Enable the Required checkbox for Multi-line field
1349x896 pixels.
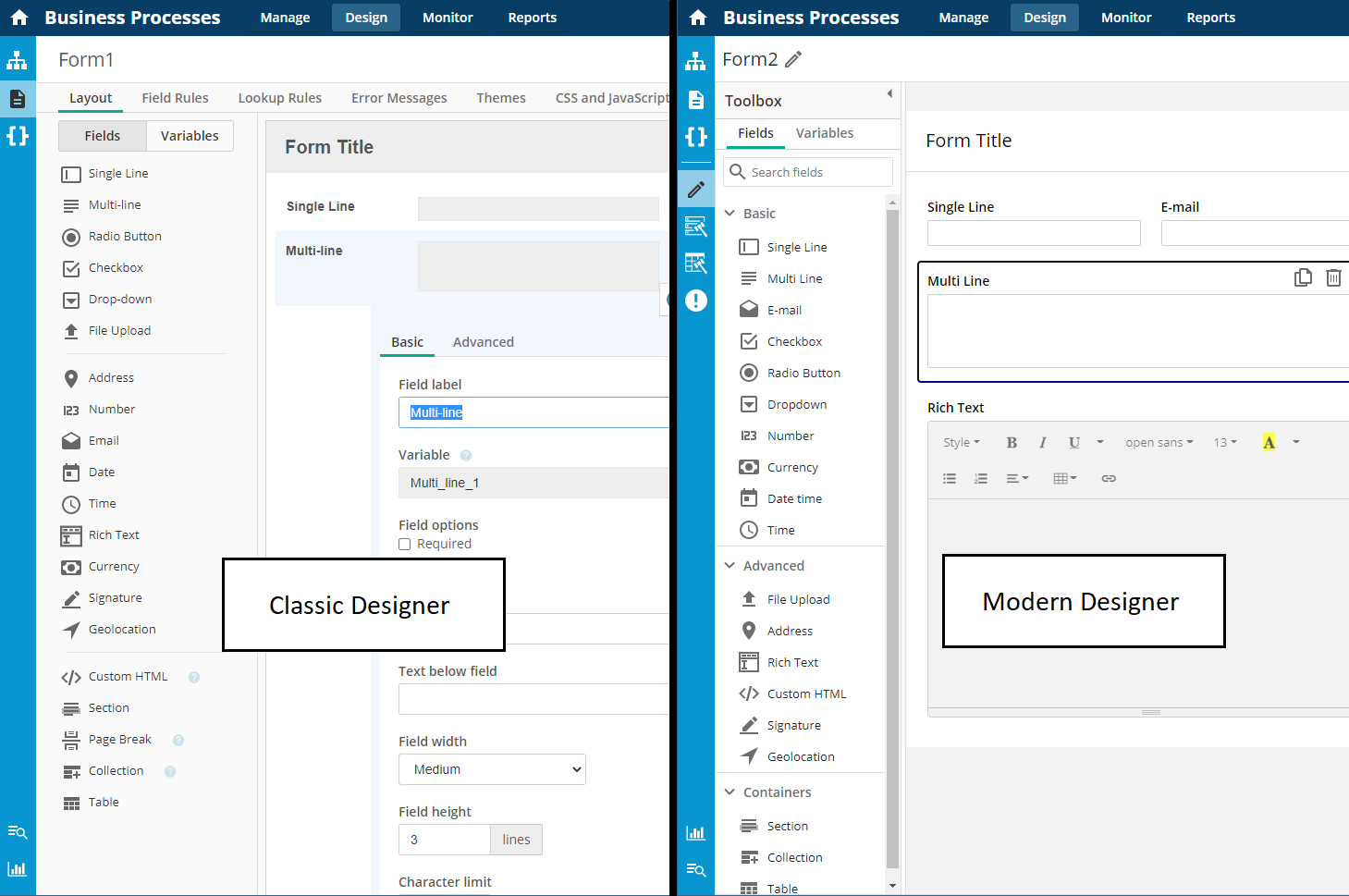click(x=404, y=544)
